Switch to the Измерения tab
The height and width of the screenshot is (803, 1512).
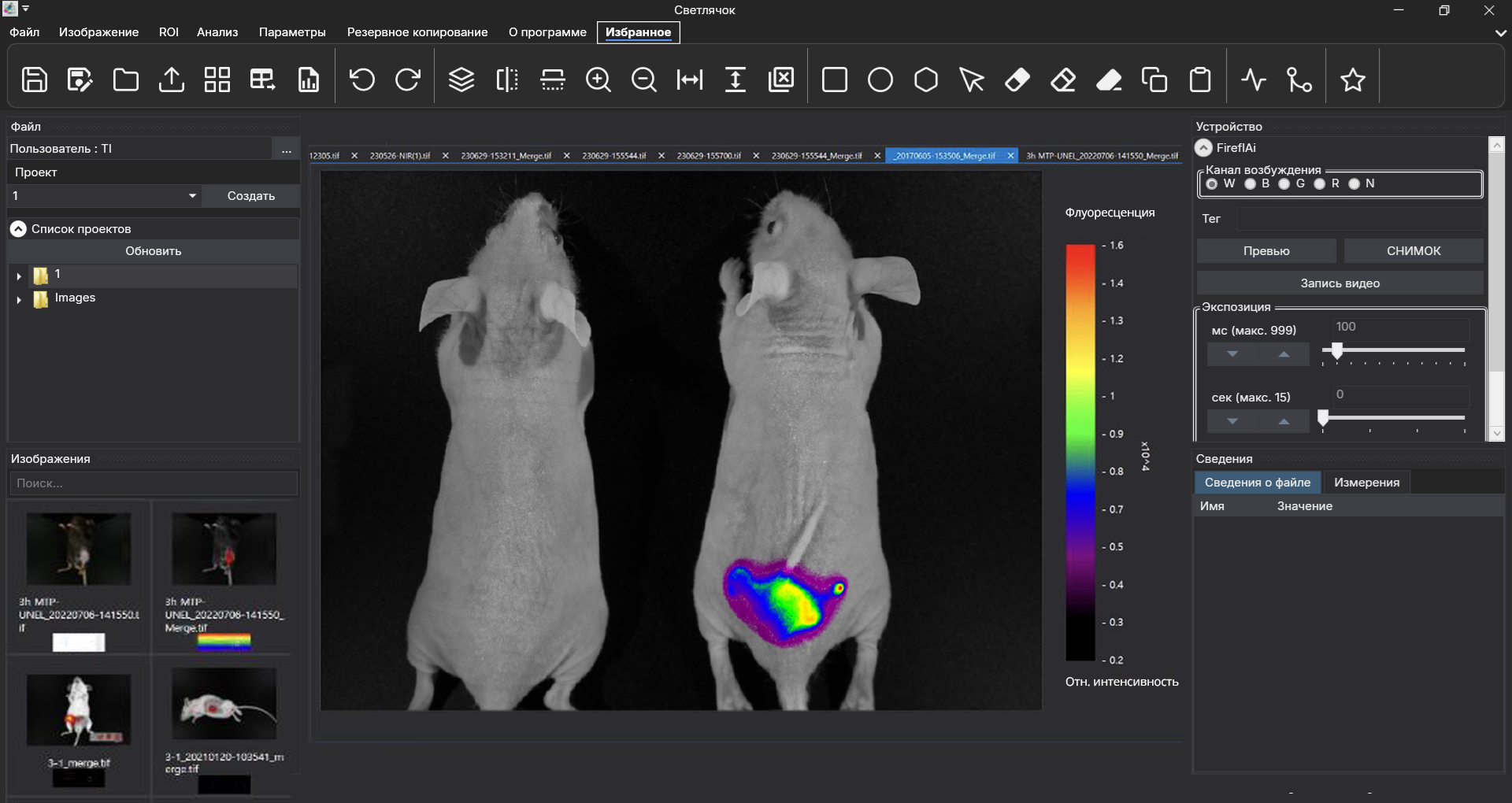coord(1367,483)
